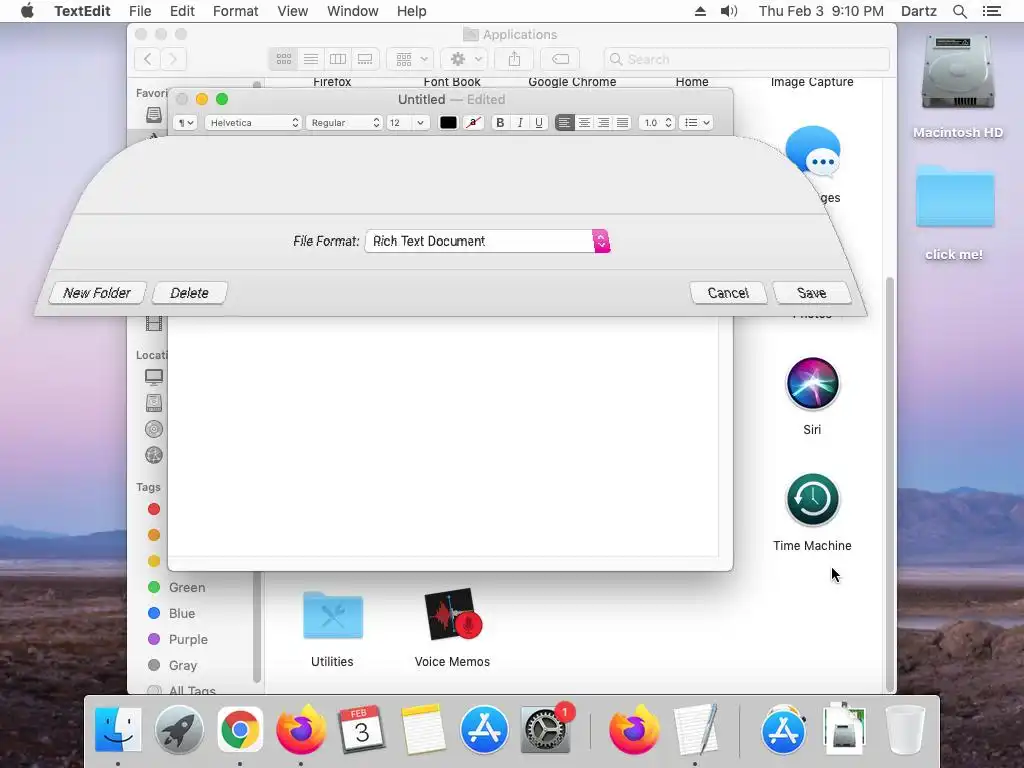Open the View menu
The height and width of the screenshot is (768, 1024).
(293, 11)
